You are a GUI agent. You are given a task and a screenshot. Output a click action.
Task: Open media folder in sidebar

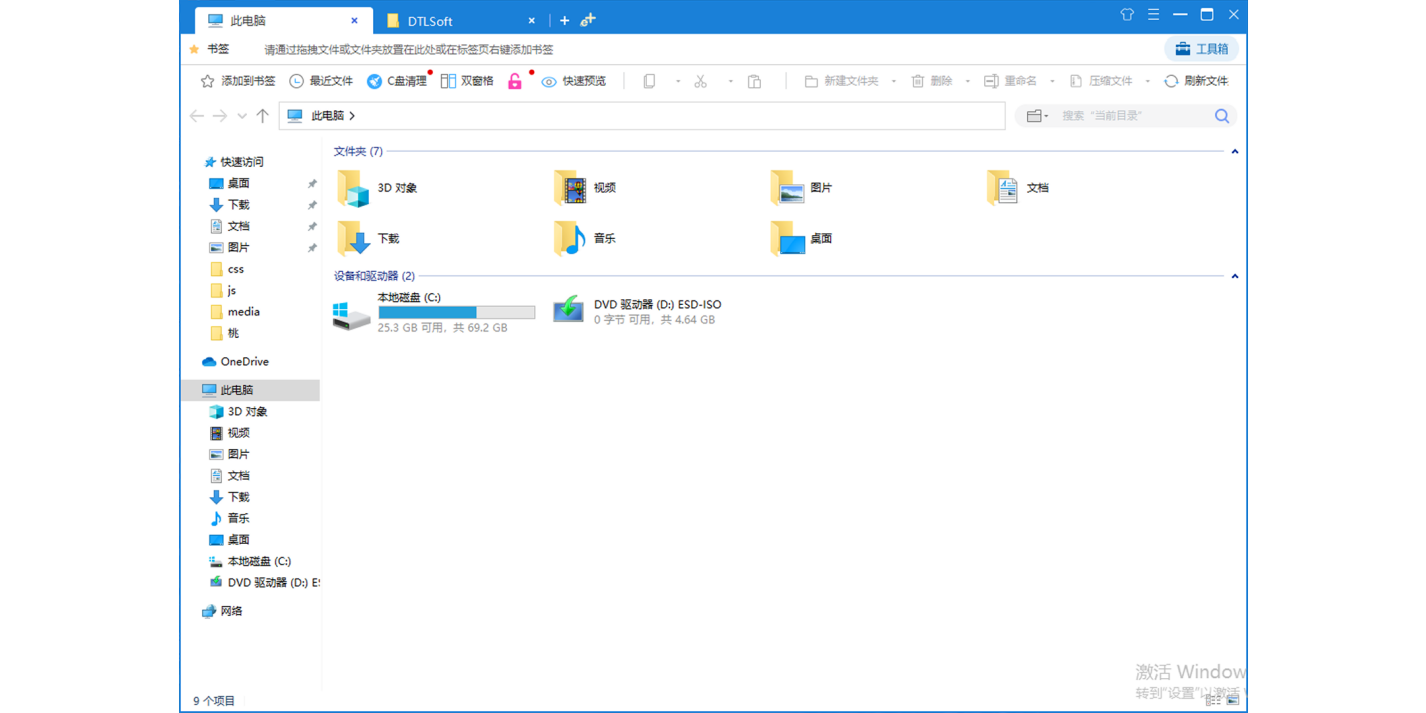[x=235, y=312]
